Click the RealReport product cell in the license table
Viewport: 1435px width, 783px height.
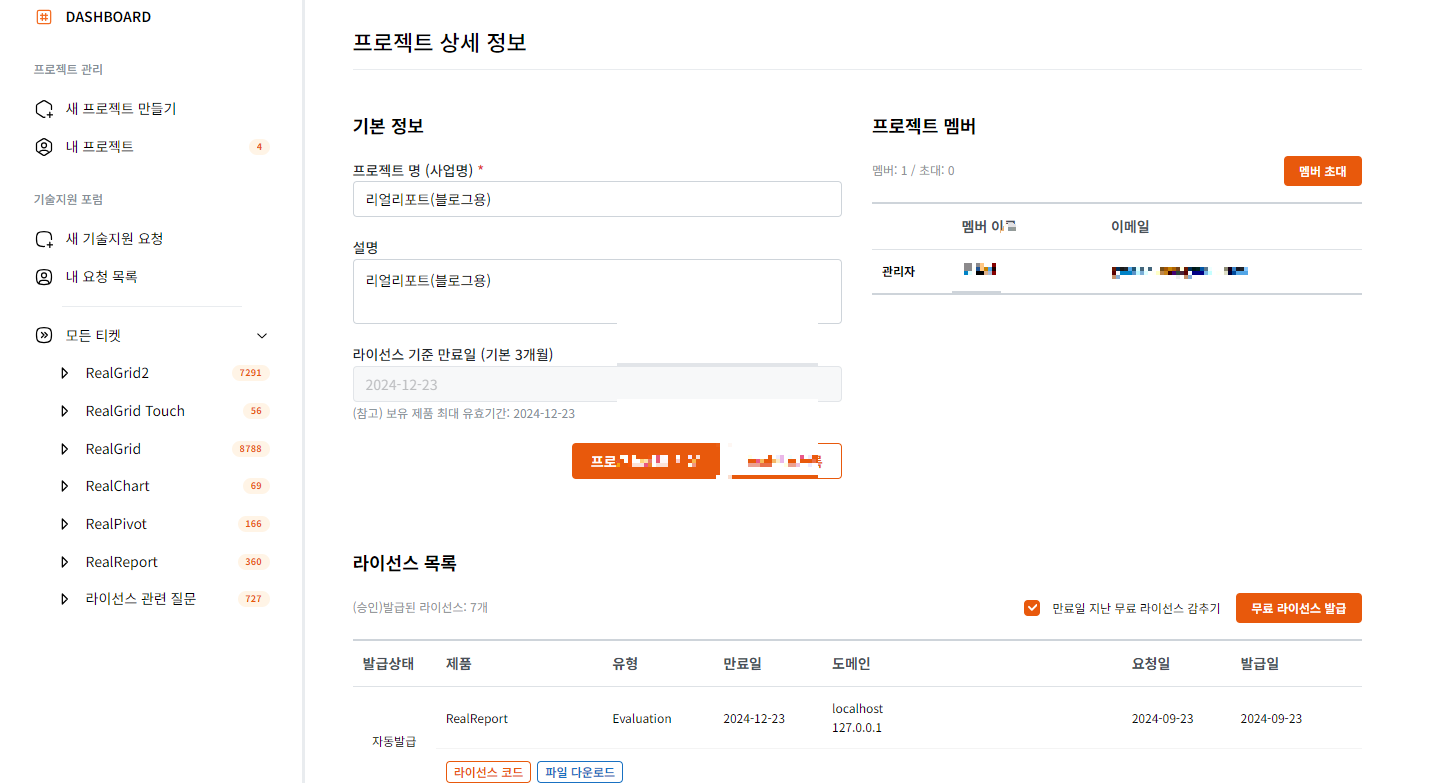(x=477, y=719)
